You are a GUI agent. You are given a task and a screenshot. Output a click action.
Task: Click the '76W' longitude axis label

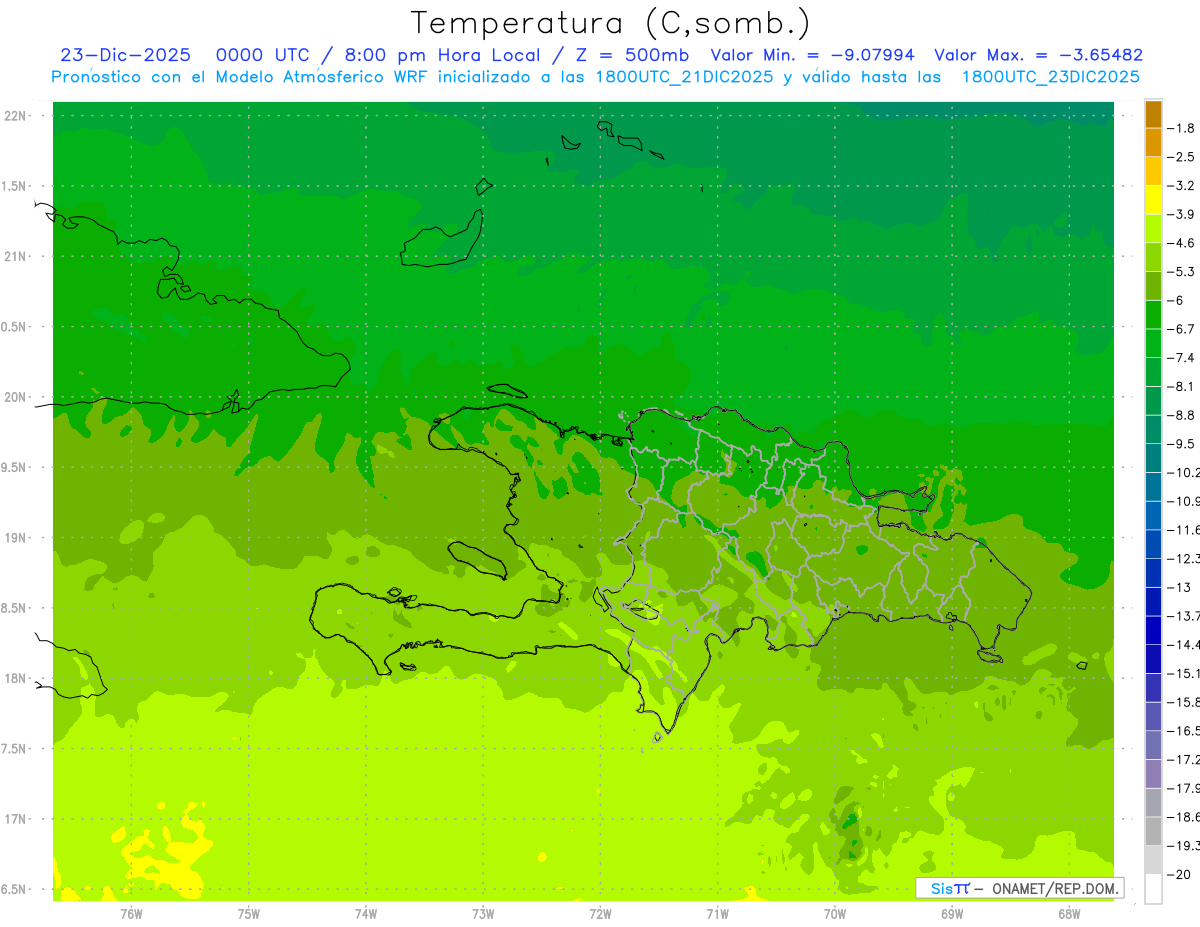(131, 914)
